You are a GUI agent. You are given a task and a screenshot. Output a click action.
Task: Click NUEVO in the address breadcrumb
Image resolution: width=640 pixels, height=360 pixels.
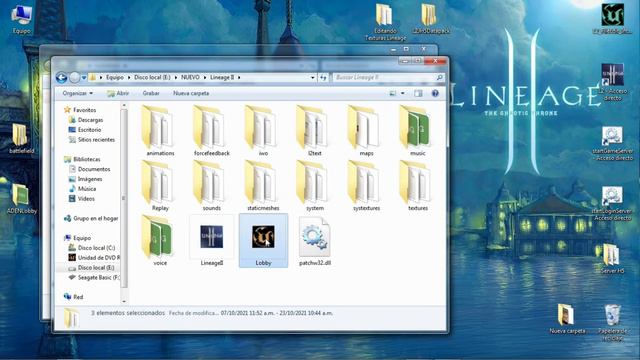(x=190, y=77)
